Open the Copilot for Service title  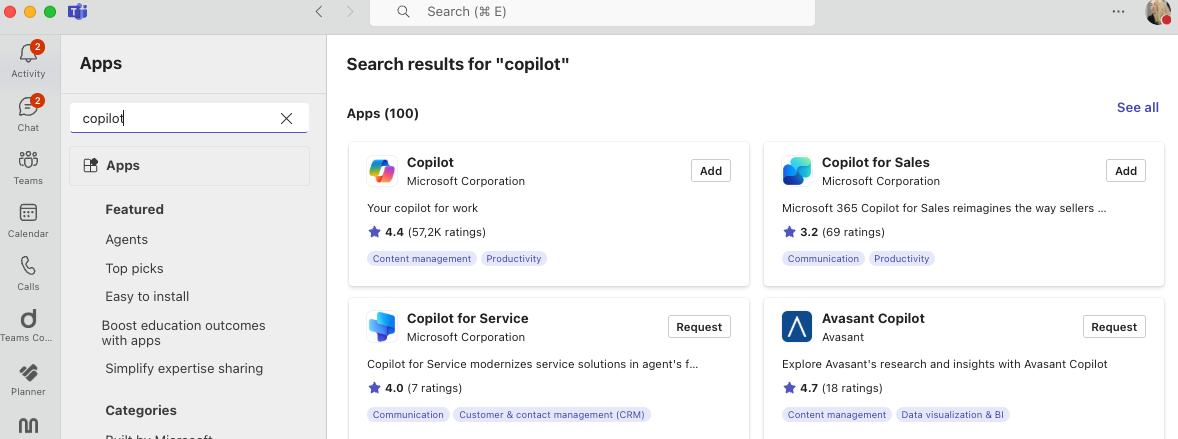coord(468,318)
